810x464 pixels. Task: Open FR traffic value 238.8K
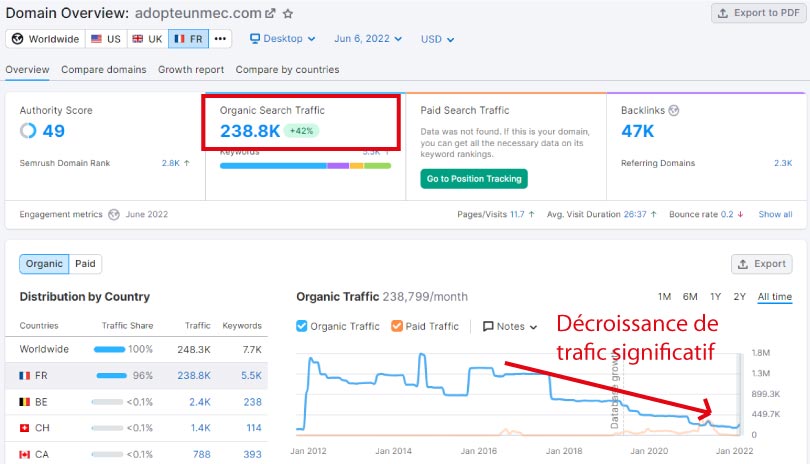(x=194, y=376)
